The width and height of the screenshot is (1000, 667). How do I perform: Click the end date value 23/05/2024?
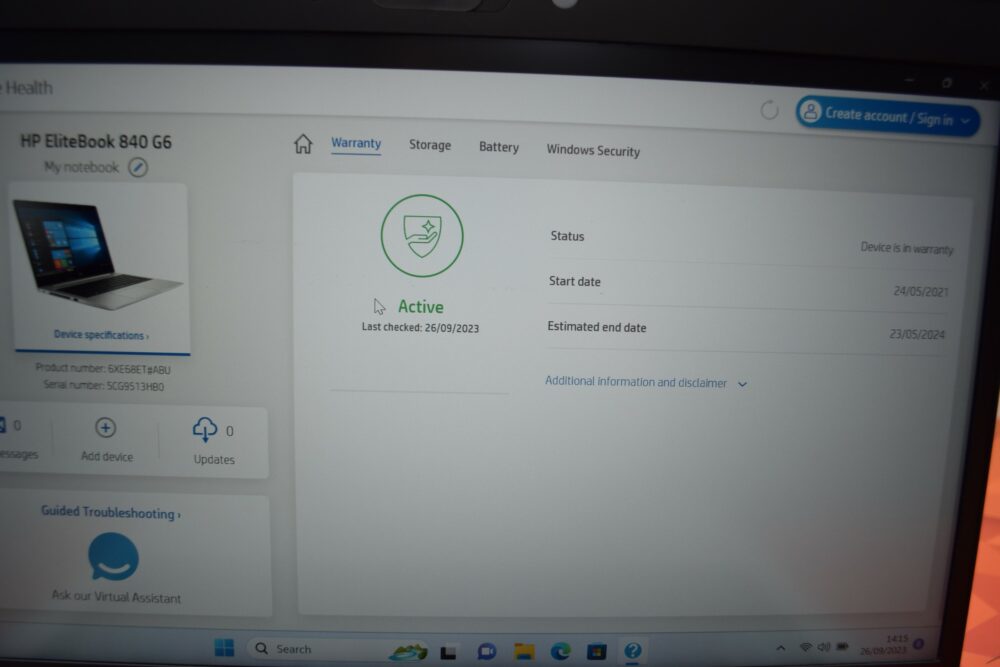[917, 334]
